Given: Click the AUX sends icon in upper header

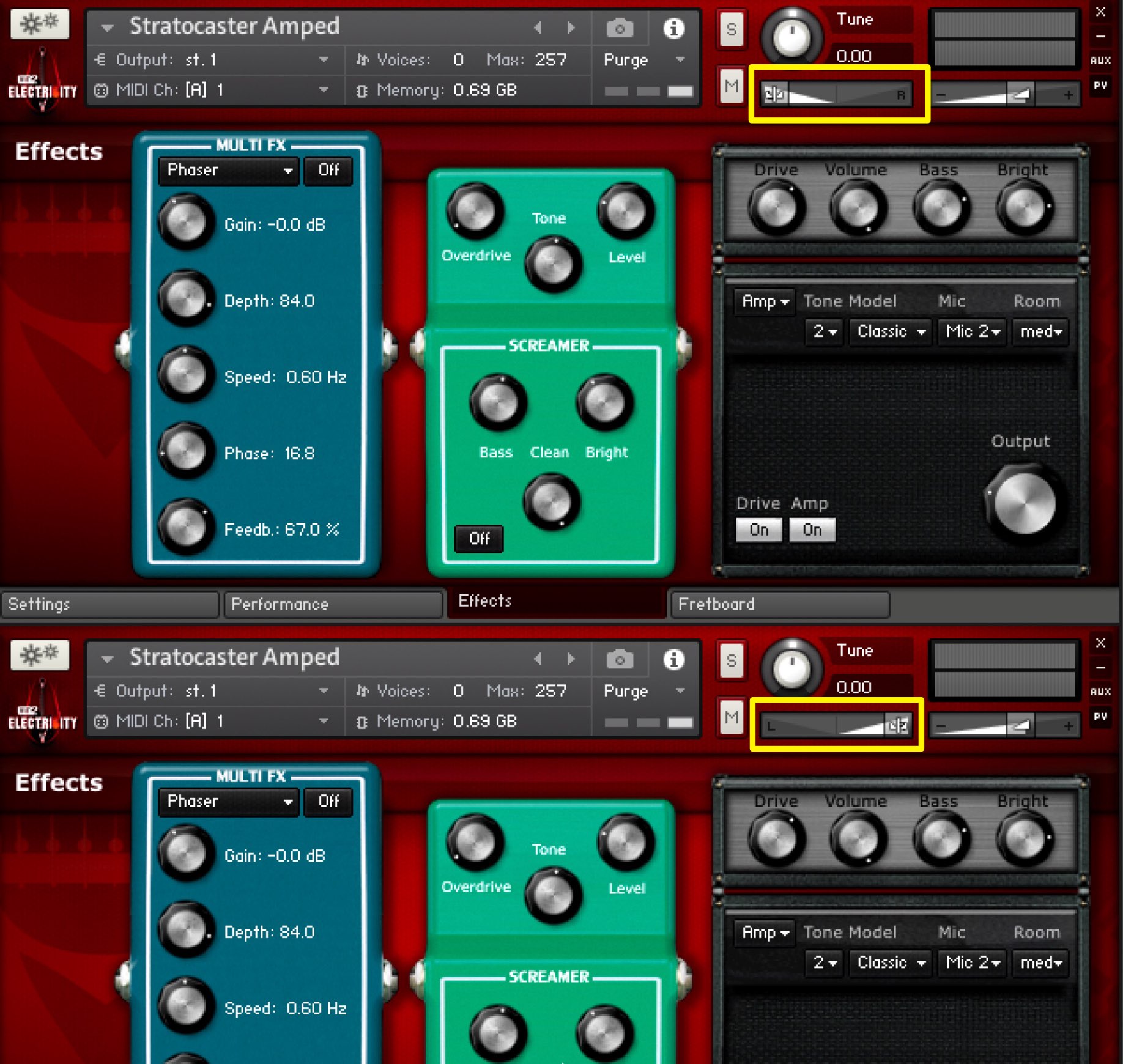Looking at the screenshot, I should click(1100, 60).
